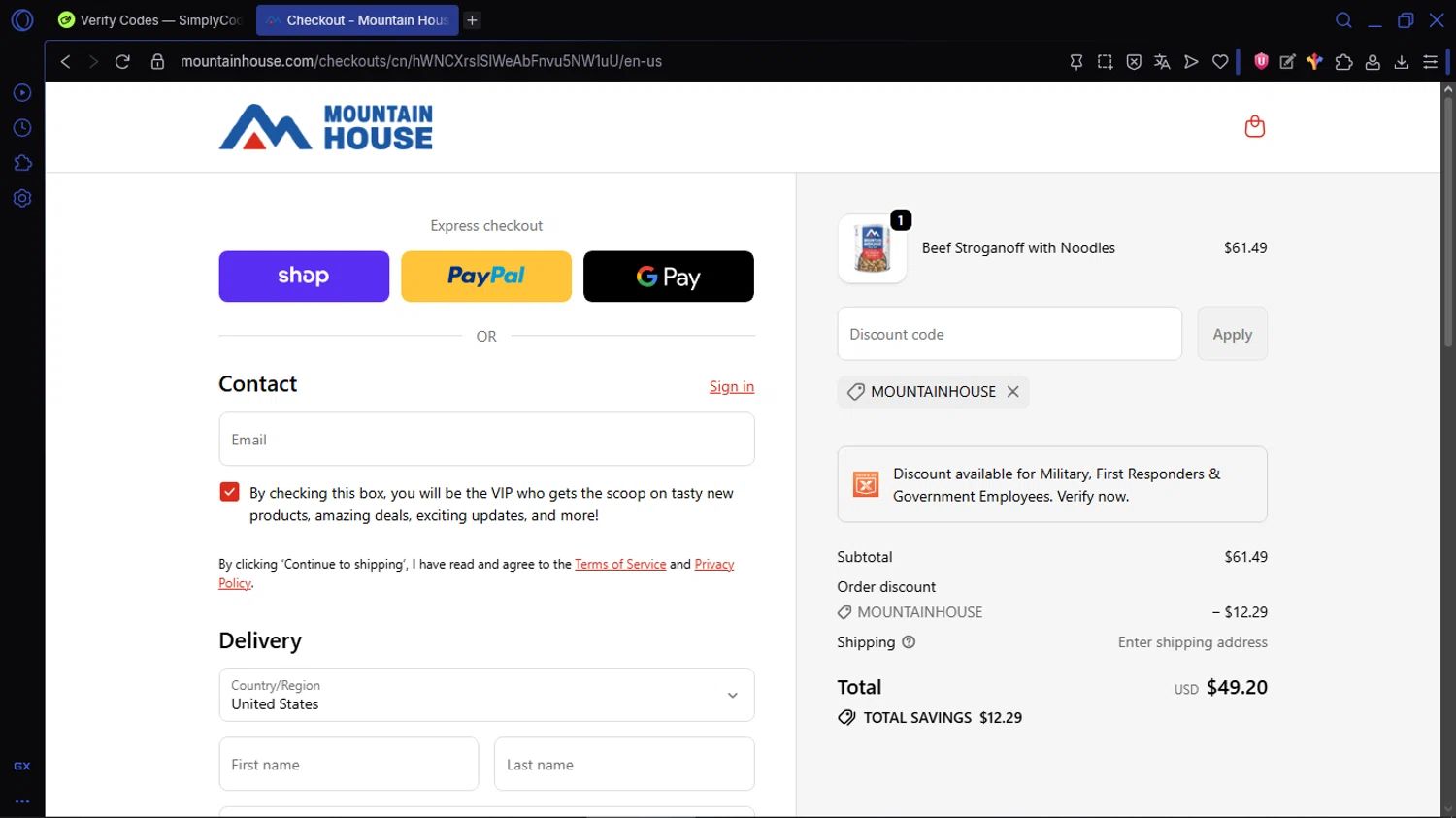Pay with the Google Pay button
1456x818 pixels.
pyautogui.click(x=669, y=277)
